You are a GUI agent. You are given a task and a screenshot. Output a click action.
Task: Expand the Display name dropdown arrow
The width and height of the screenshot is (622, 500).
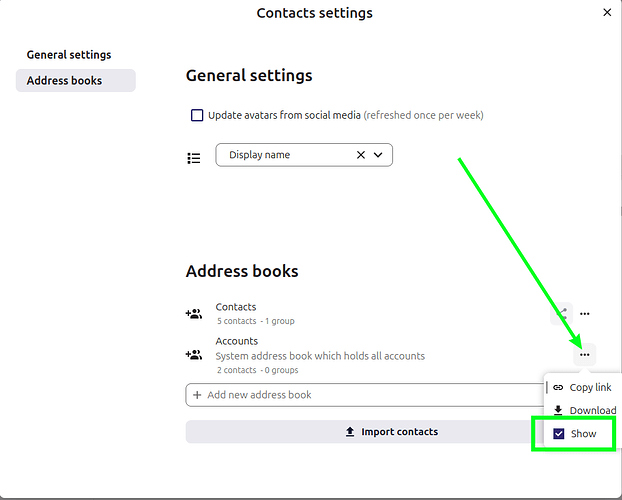378,155
